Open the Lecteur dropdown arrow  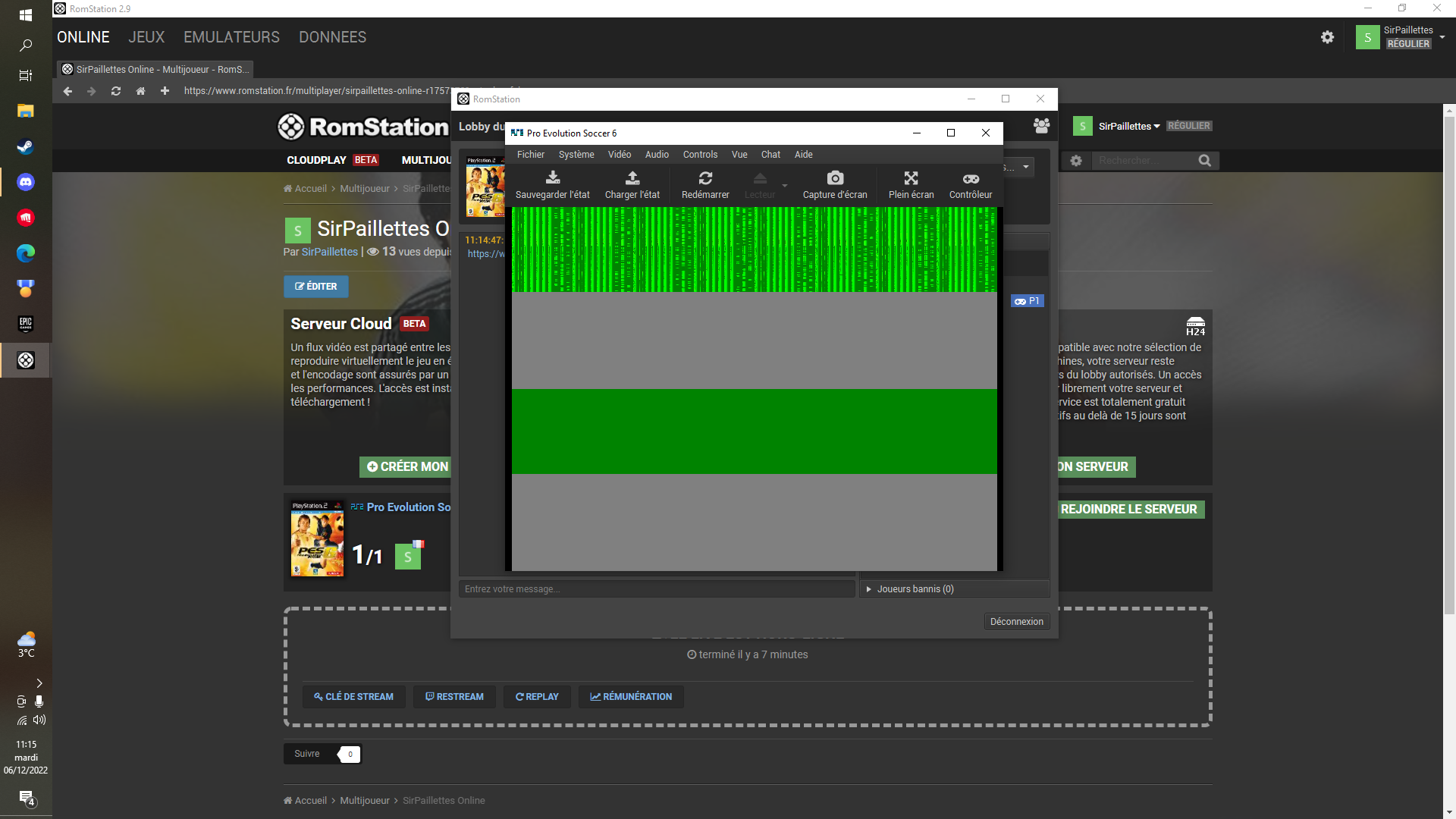pos(785,184)
